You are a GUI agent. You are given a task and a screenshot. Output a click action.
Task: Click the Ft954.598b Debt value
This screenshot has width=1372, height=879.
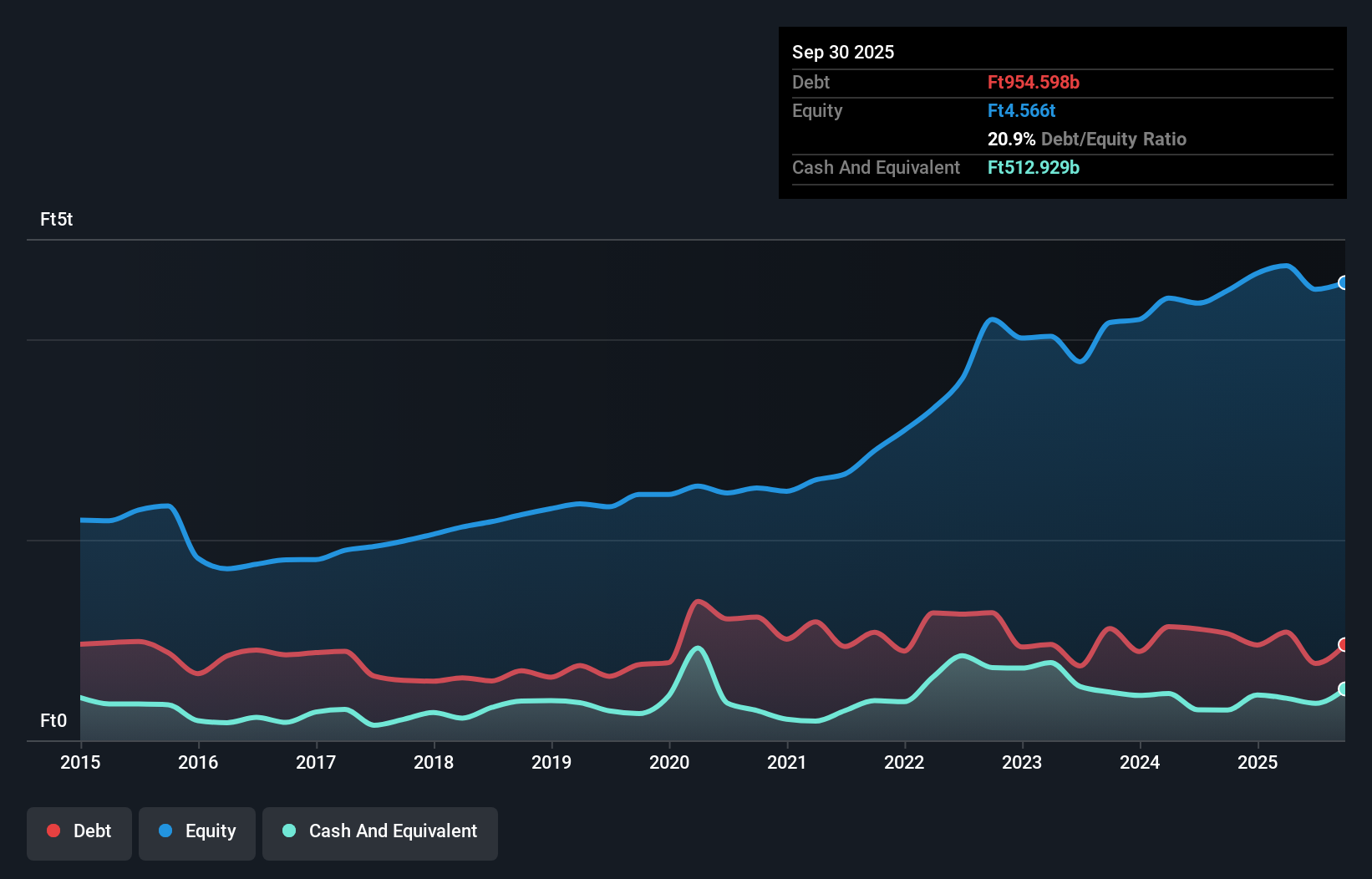1033,82
